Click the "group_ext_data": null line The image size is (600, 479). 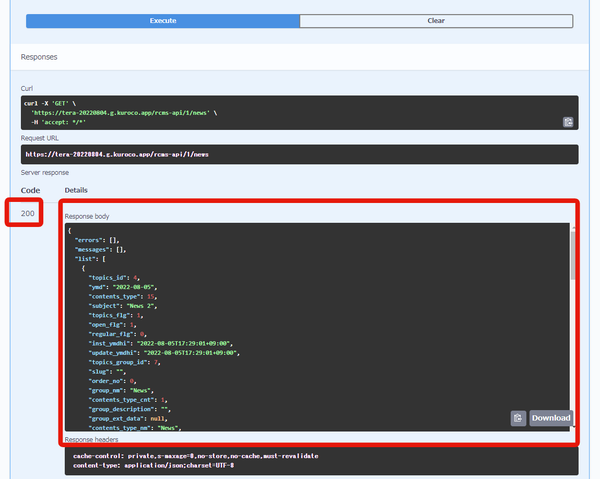coord(128,419)
